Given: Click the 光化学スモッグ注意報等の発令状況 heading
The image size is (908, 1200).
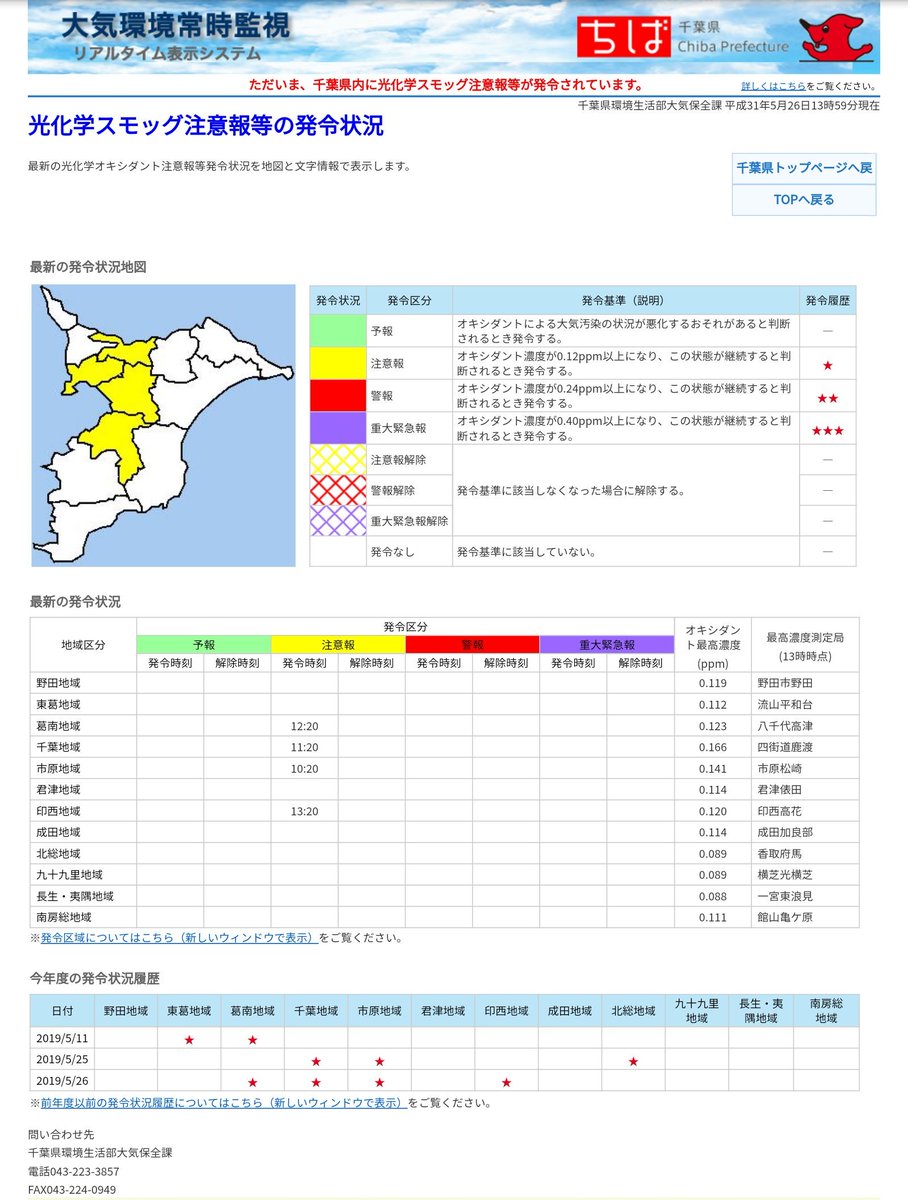Looking at the screenshot, I should point(206,125).
